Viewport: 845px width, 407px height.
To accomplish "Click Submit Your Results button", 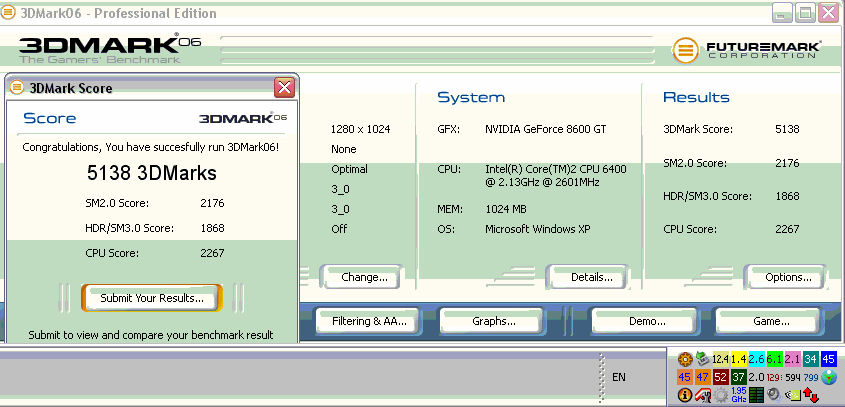I will pos(152,298).
